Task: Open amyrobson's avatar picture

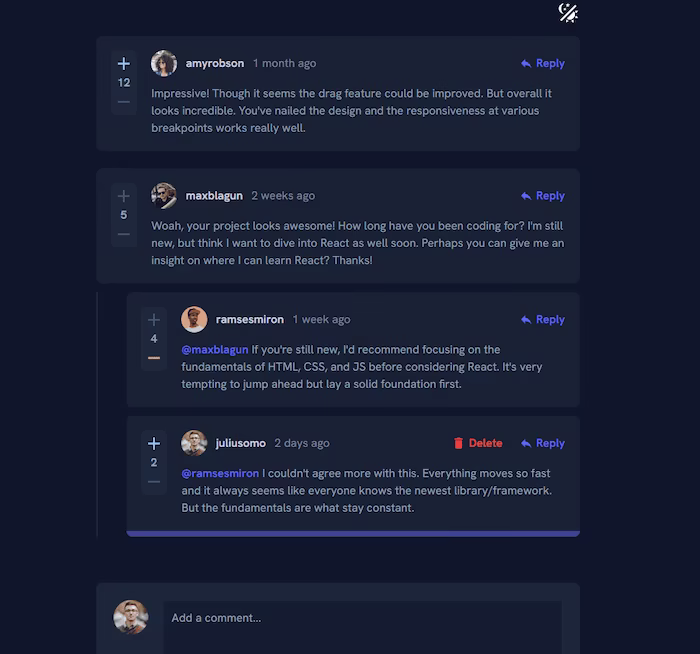Action: click(164, 63)
